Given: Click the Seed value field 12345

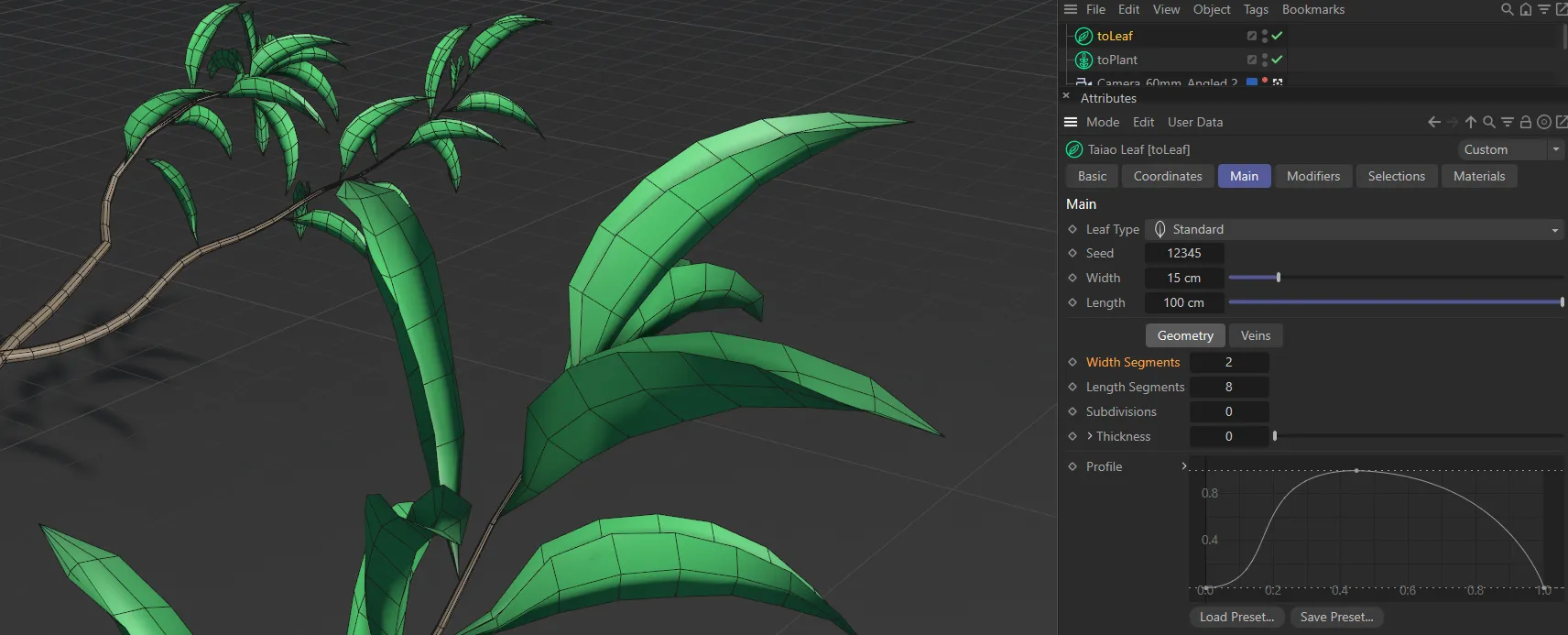Looking at the screenshot, I should tap(1184, 253).
